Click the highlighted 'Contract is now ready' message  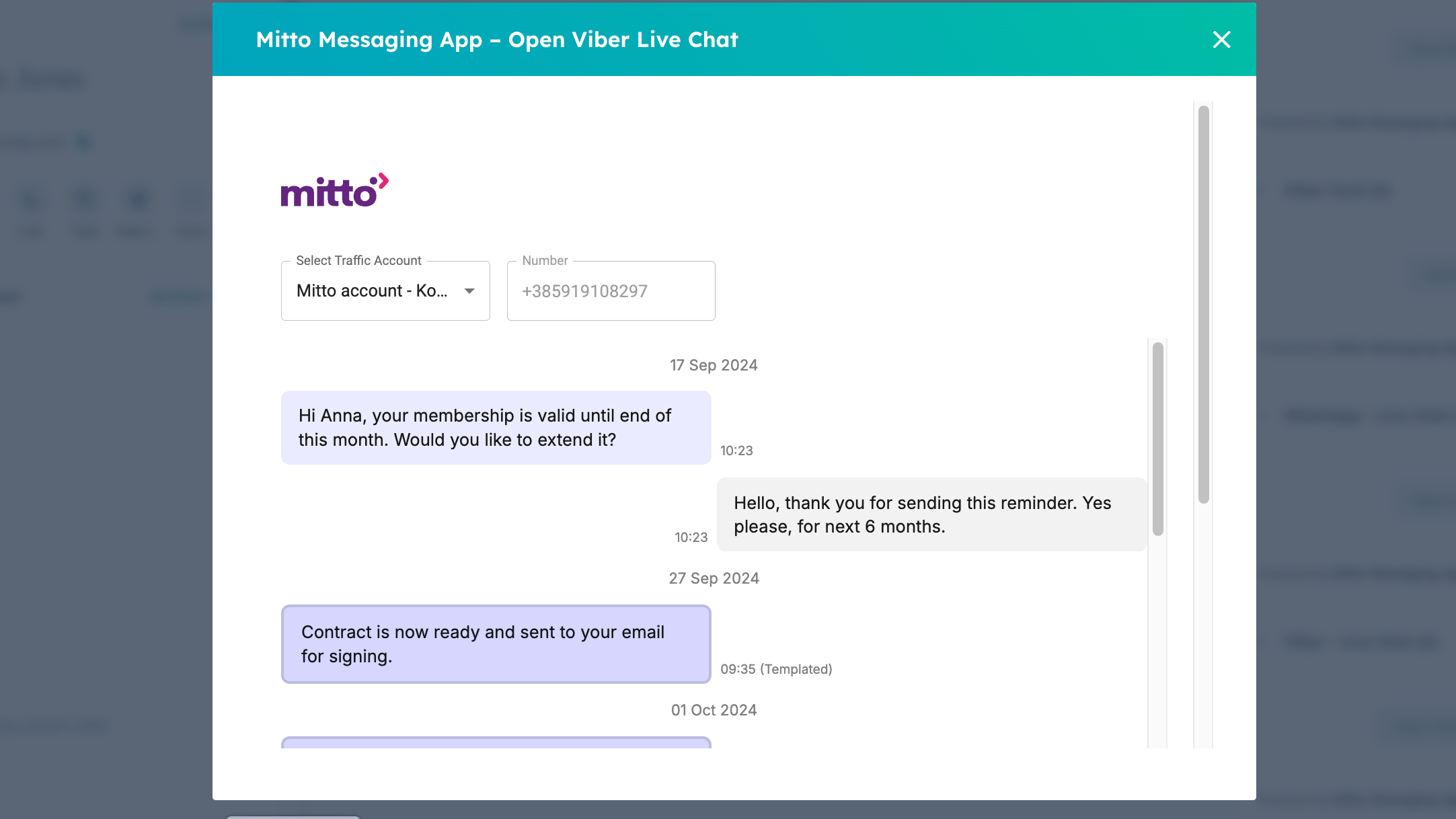tap(496, 644)
